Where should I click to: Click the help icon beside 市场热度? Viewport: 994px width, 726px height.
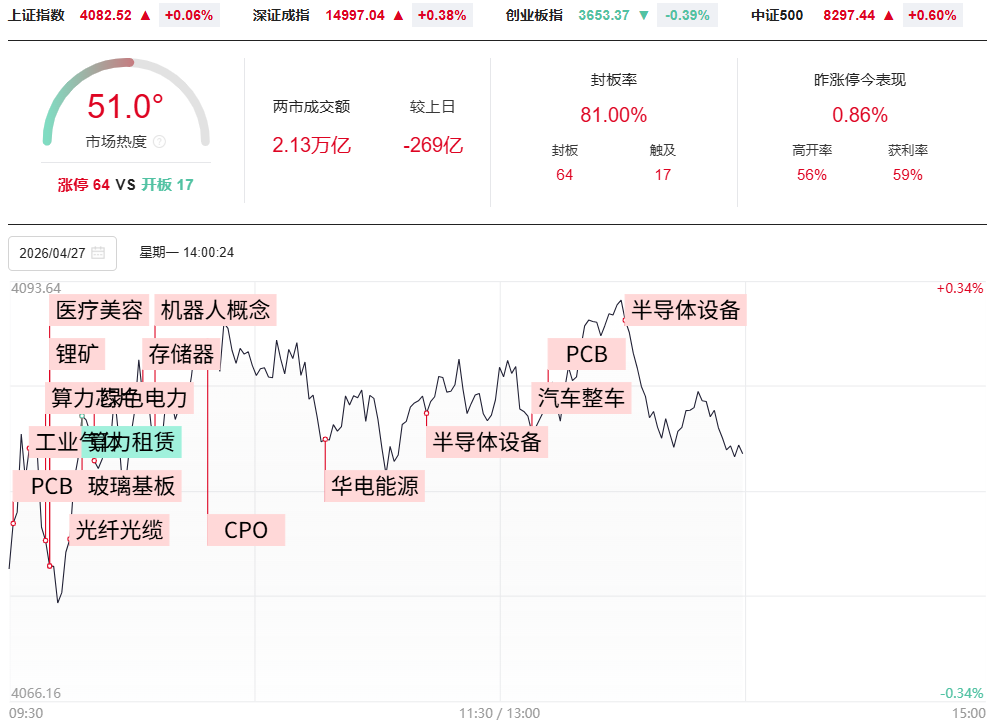[160, 142]
